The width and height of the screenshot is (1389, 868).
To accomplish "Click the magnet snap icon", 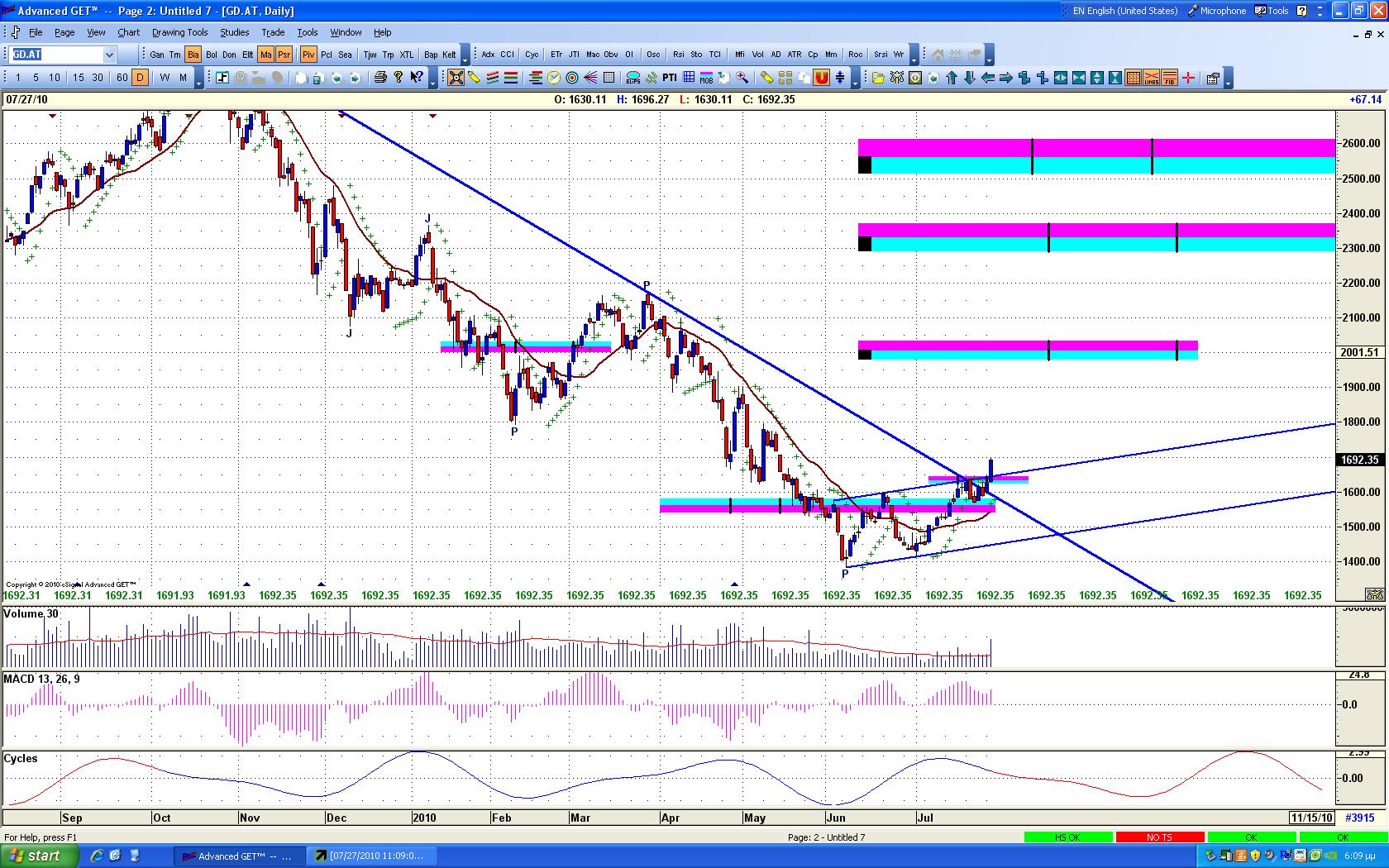I will coord(821,78).
